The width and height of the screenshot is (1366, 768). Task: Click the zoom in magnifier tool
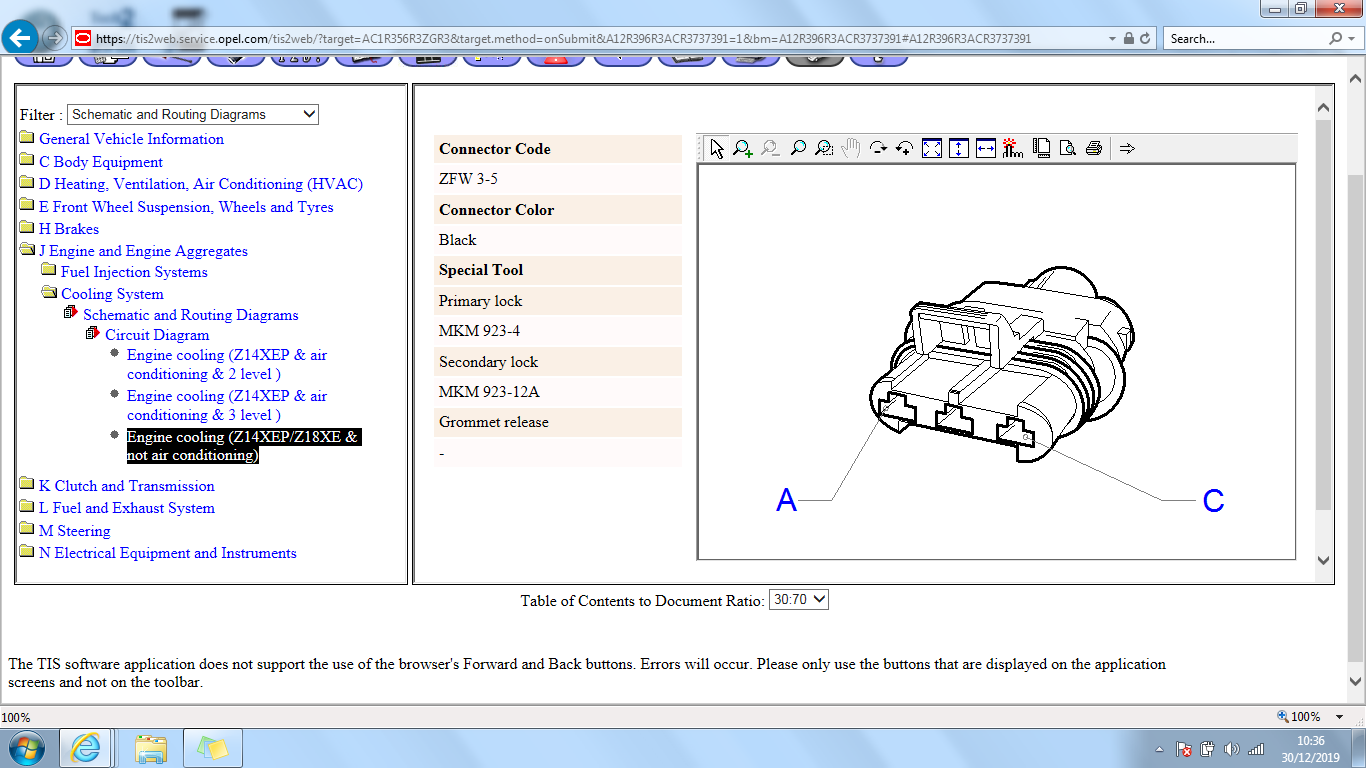(x=743, y=148)
